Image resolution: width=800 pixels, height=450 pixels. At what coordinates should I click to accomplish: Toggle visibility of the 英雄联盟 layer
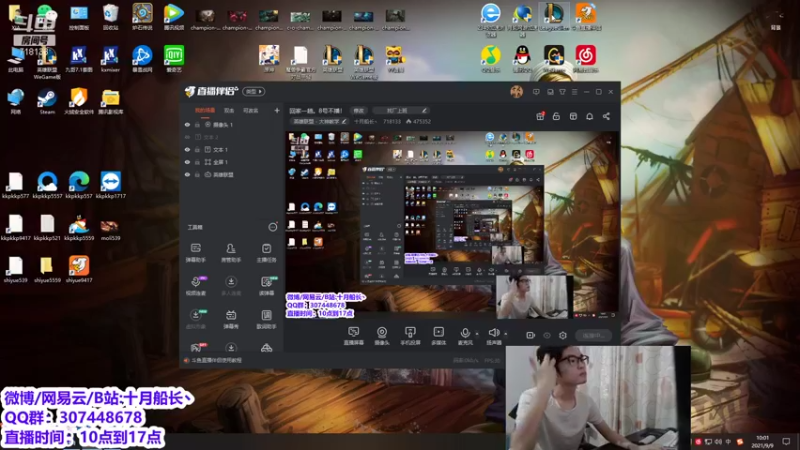tap(187, 174)
